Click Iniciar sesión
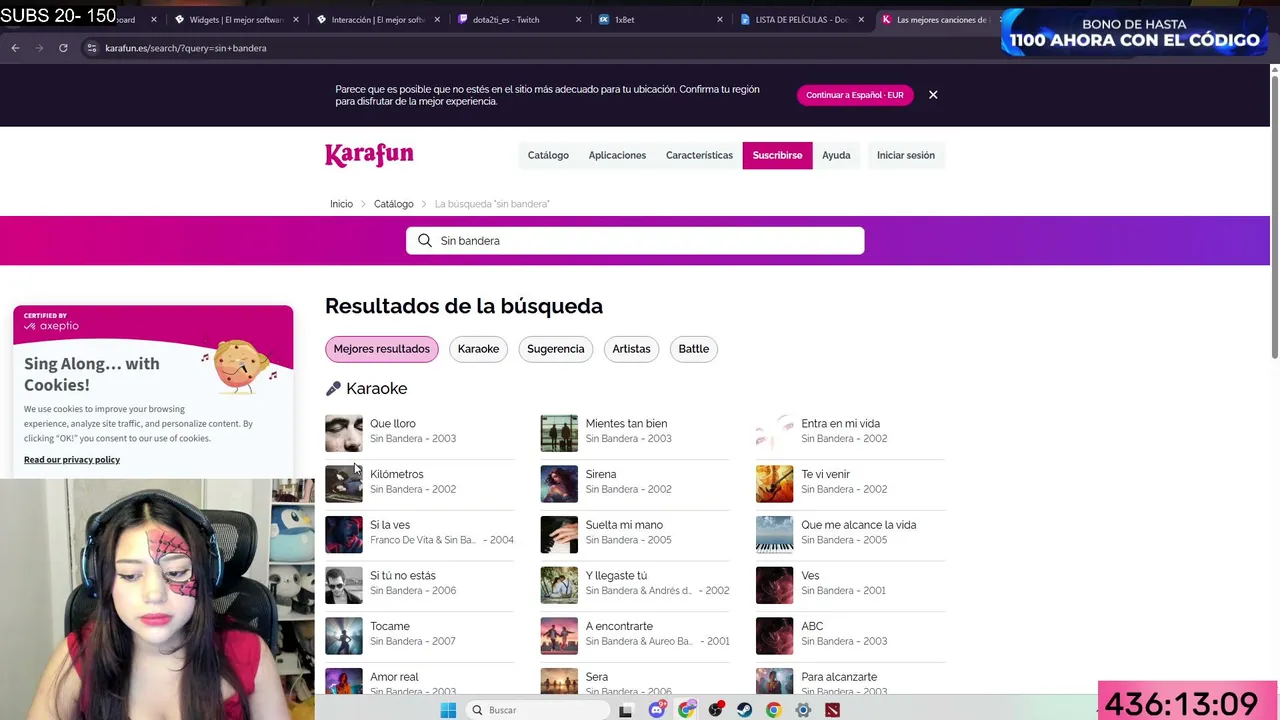The image size is (1280, 720). tap(906, 155)
